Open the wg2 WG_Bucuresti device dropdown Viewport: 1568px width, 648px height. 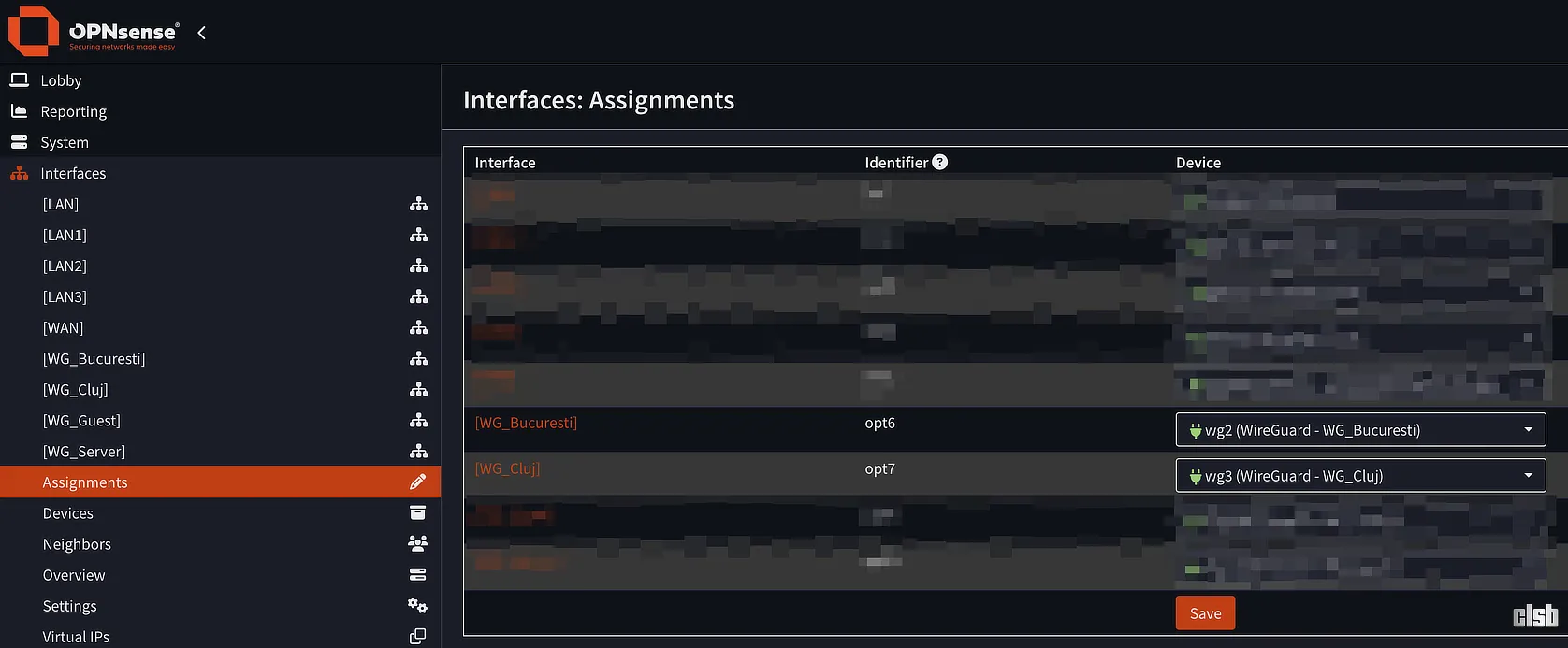click(1359, 430)
